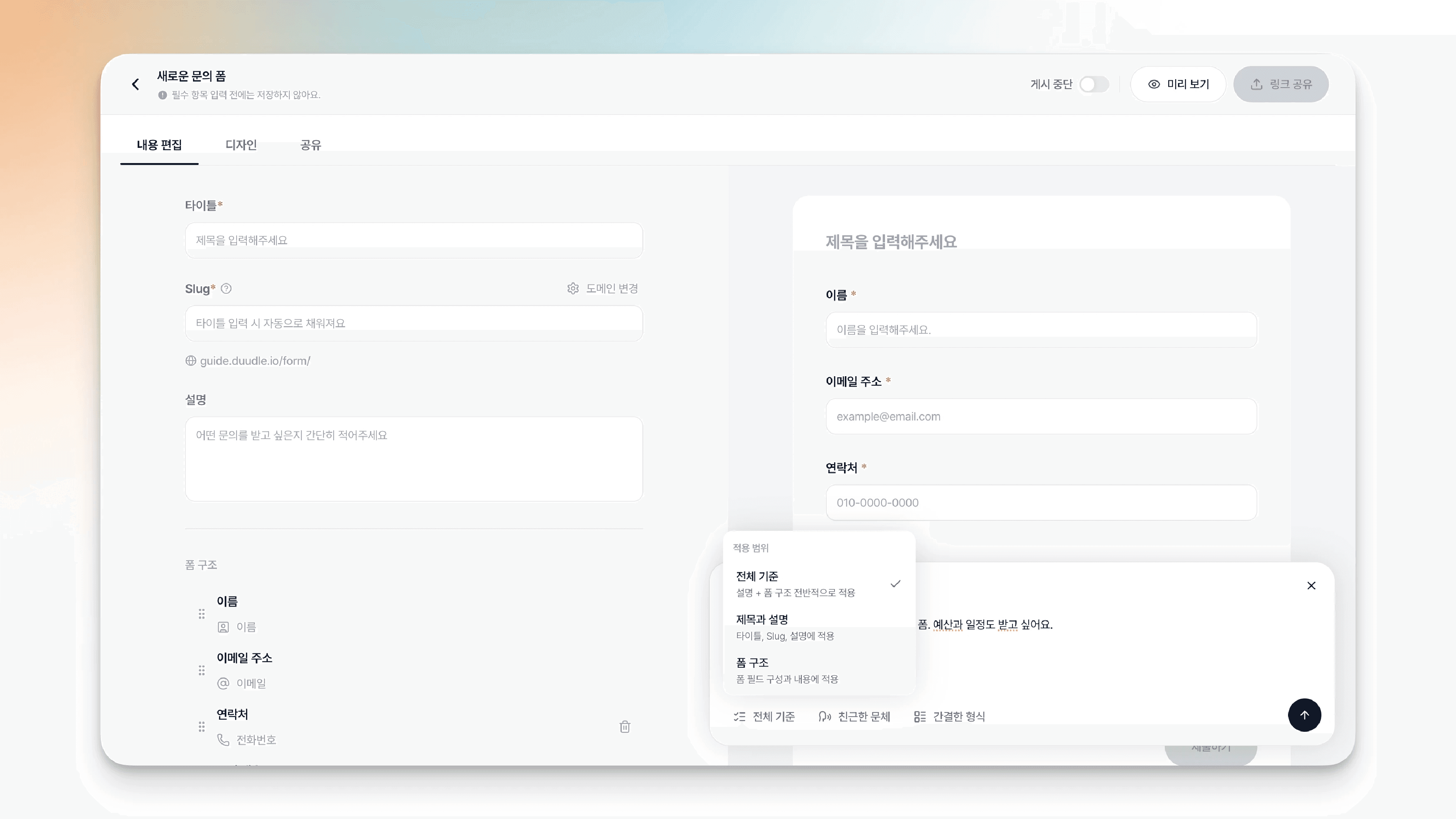Select the 이메일 주소 form structure row
Image resolution: width=1456 pixels, height=819 pixels.
pos(414,670)
